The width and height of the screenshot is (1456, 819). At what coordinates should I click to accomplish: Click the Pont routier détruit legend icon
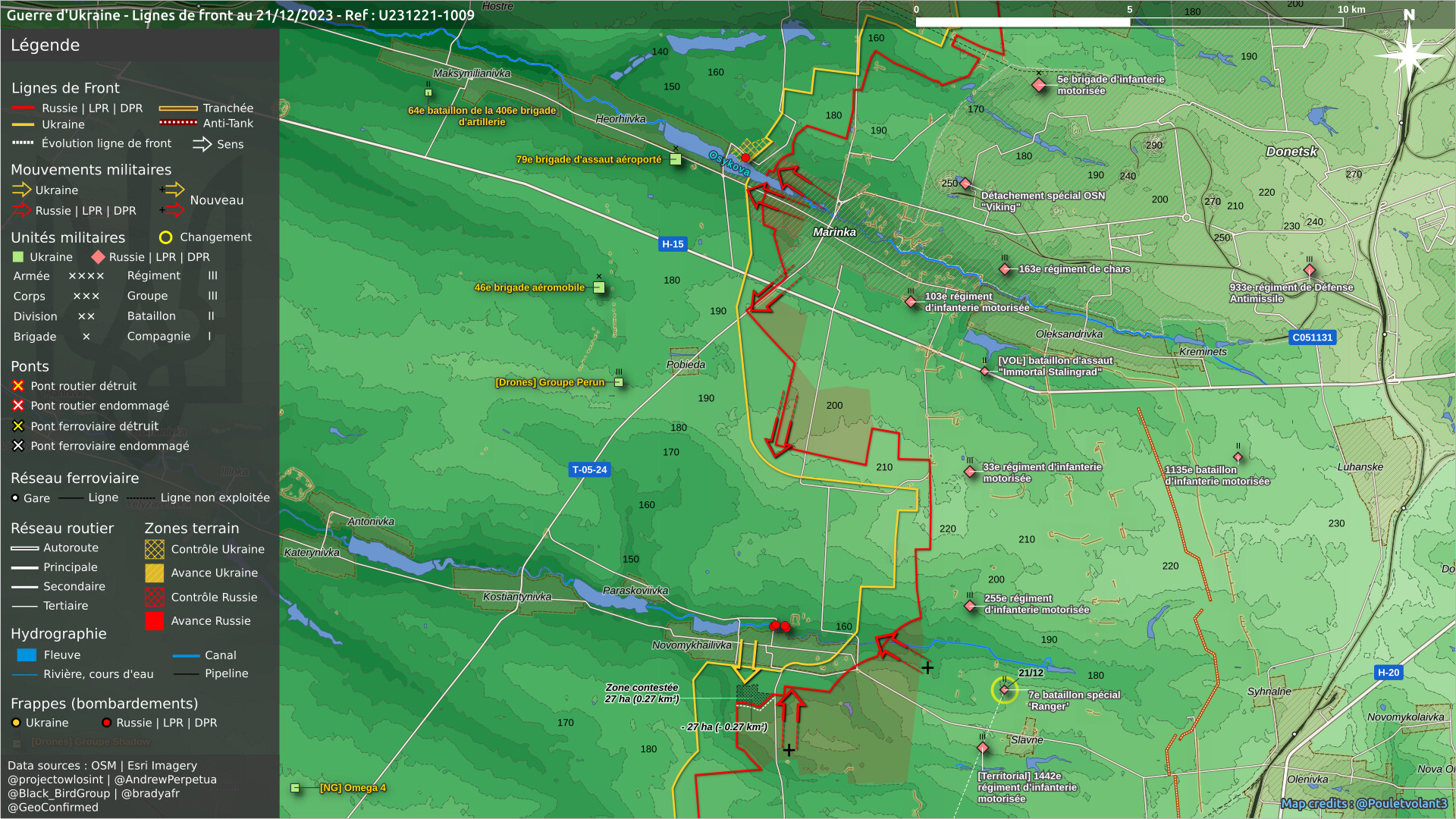pyautogui.click(x=18, y=386)
